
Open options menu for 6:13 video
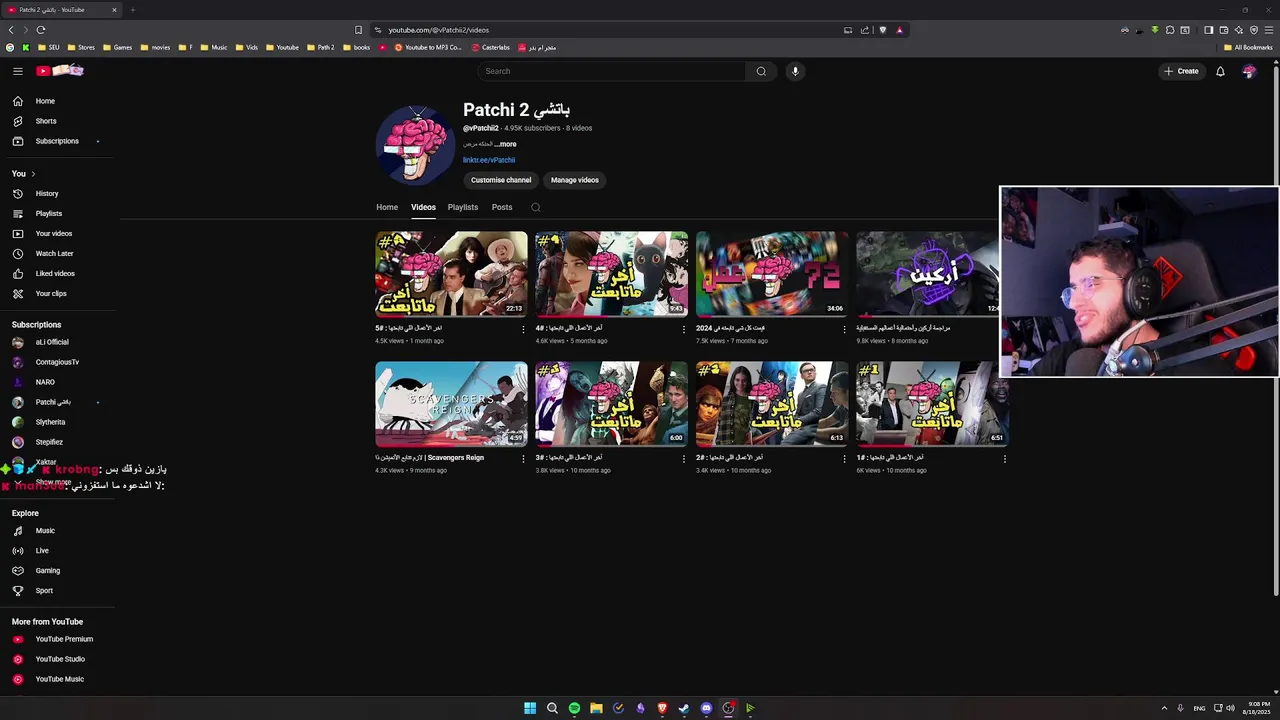point(844,459)
